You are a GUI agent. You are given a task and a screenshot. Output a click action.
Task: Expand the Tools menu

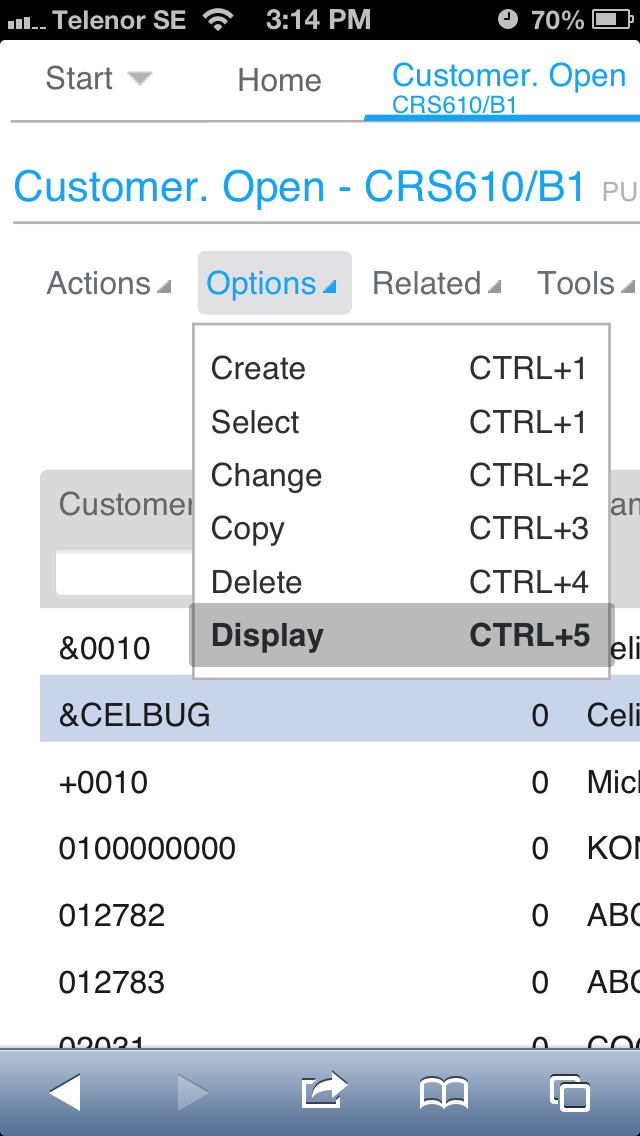coord(585,283)
